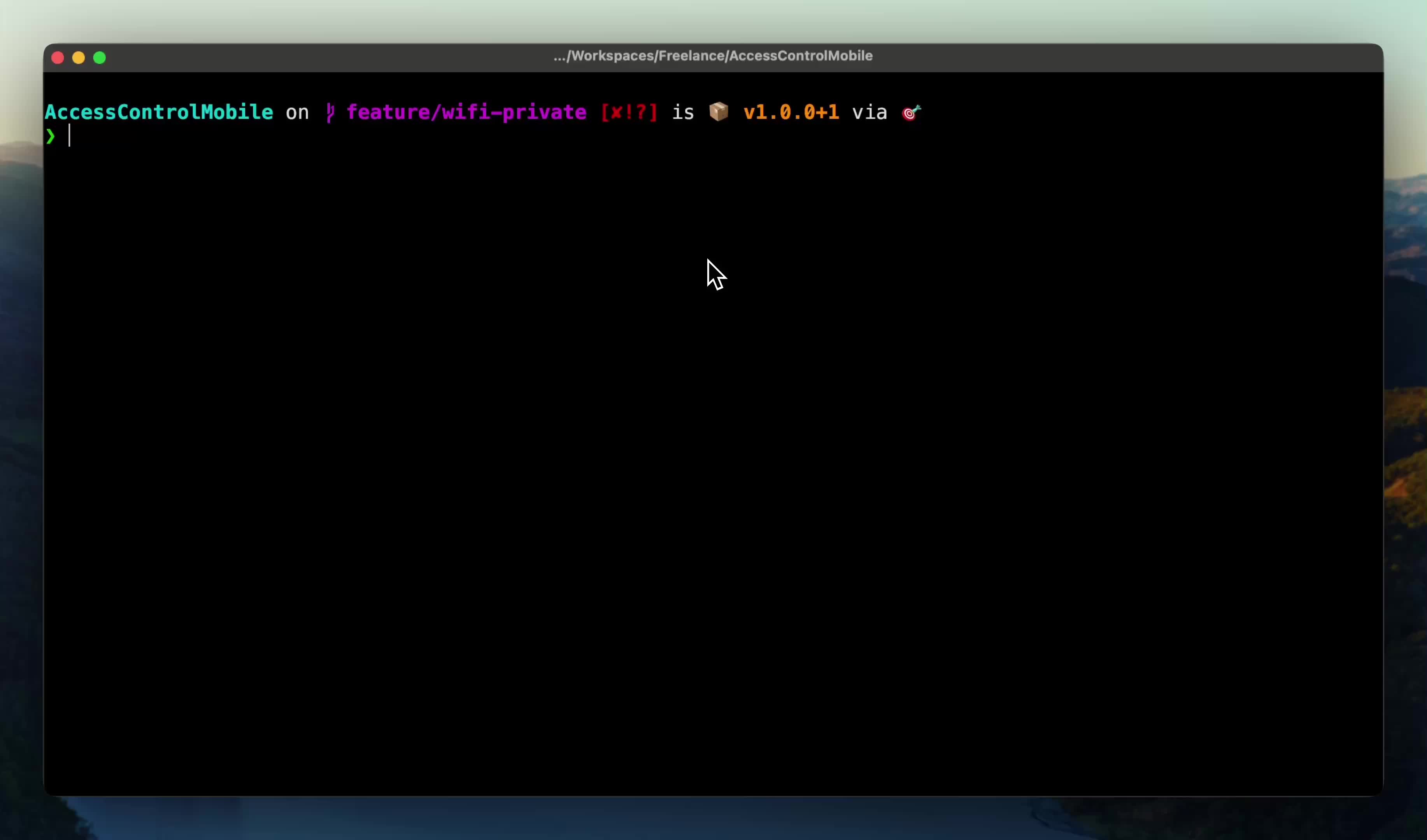
Task: Click the v1.0.0+1 version text
Action: (791, 112)
